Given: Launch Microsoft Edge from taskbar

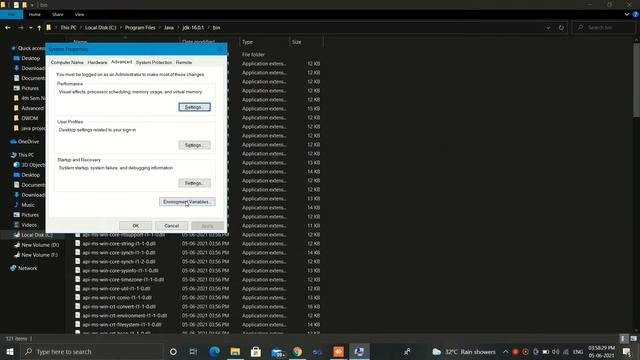Looking at the screenshot, I should [x=215, y=351].
